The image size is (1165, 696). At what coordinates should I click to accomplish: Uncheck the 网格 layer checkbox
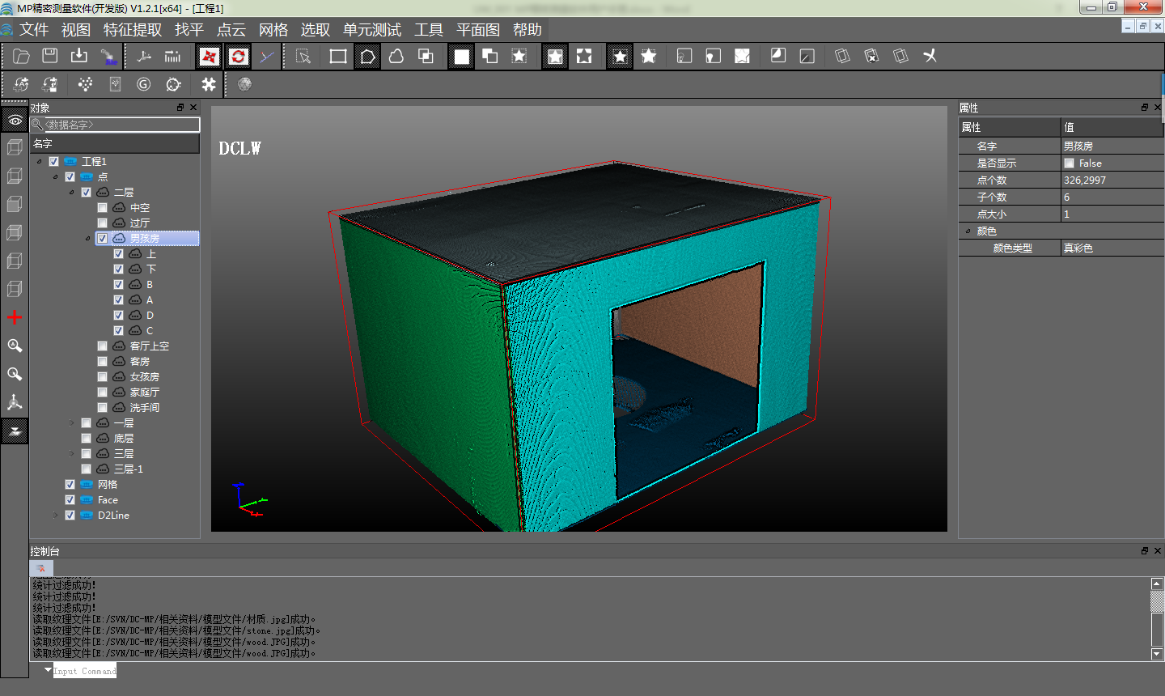[70, 484]
